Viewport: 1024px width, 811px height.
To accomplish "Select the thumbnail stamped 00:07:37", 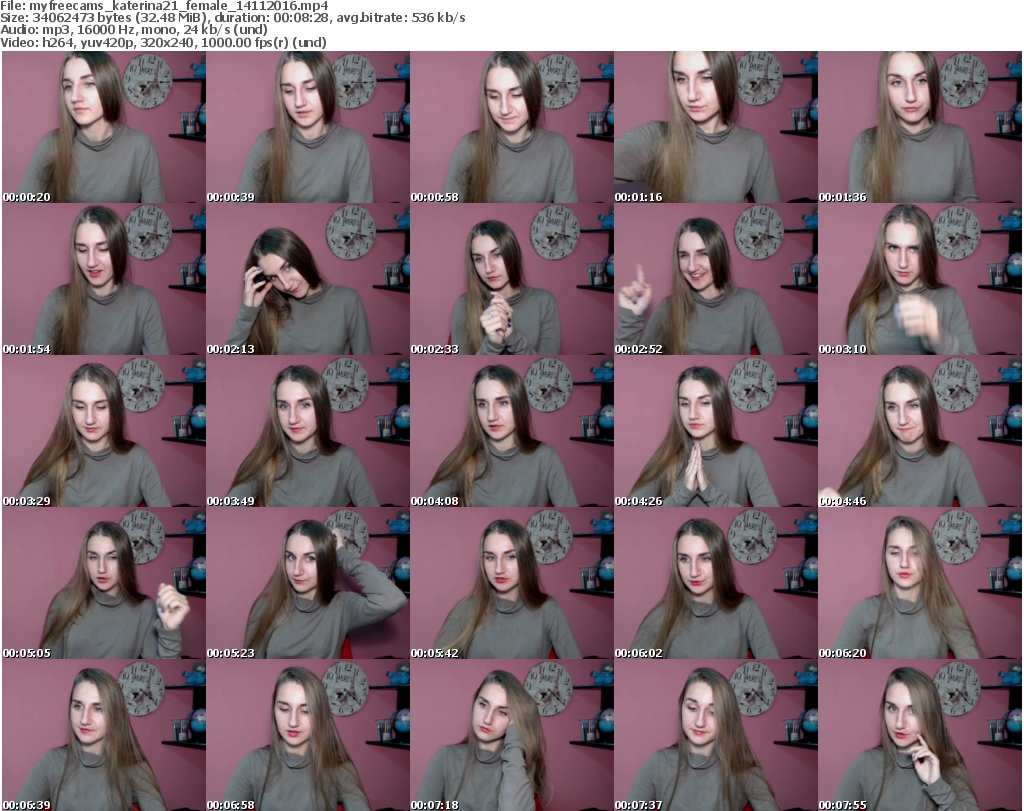I will (716, 735).
